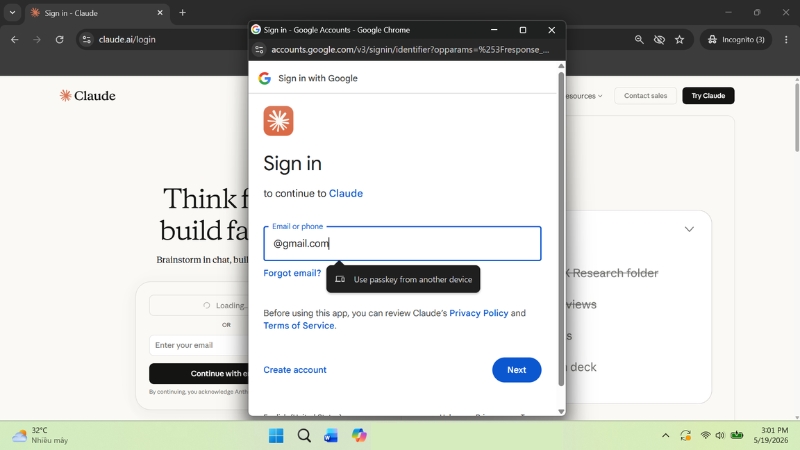
Task: Click the Google logo in sign-in header
Action: pos(264,78)
